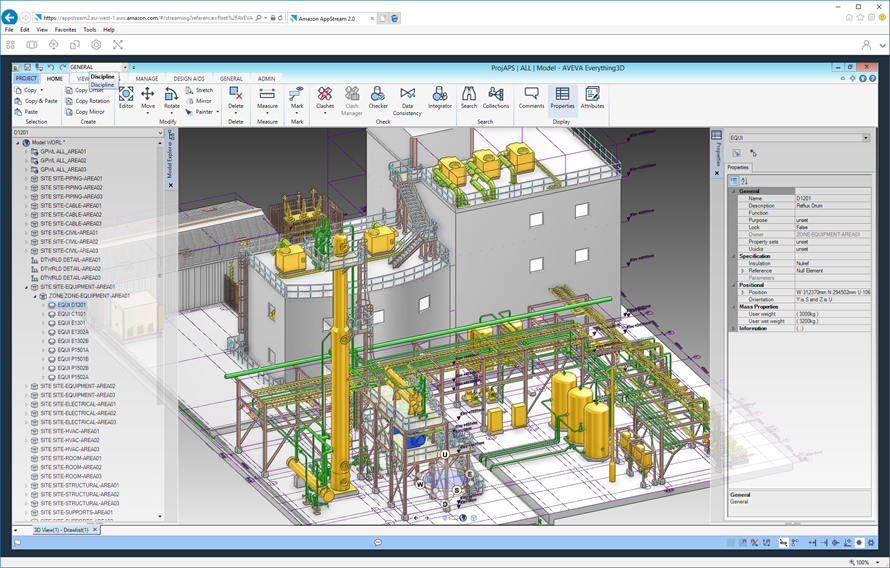Select EQUI C1101 in the model tree
Viewport: 890px width, 568px height.
click(x=71, y=314)
